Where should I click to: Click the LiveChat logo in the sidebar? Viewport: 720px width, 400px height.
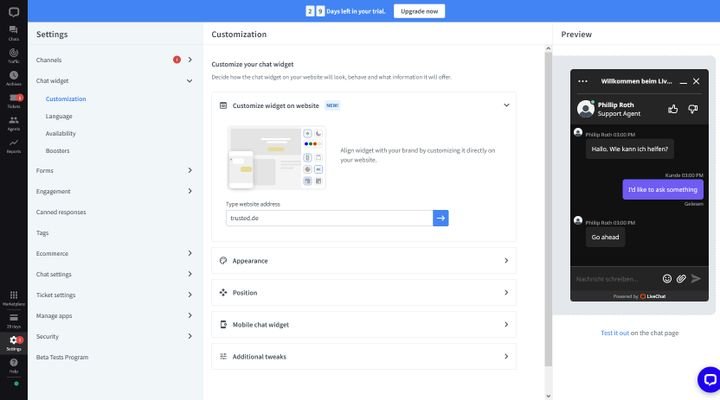pyautogui.click(x=14, y=12)
